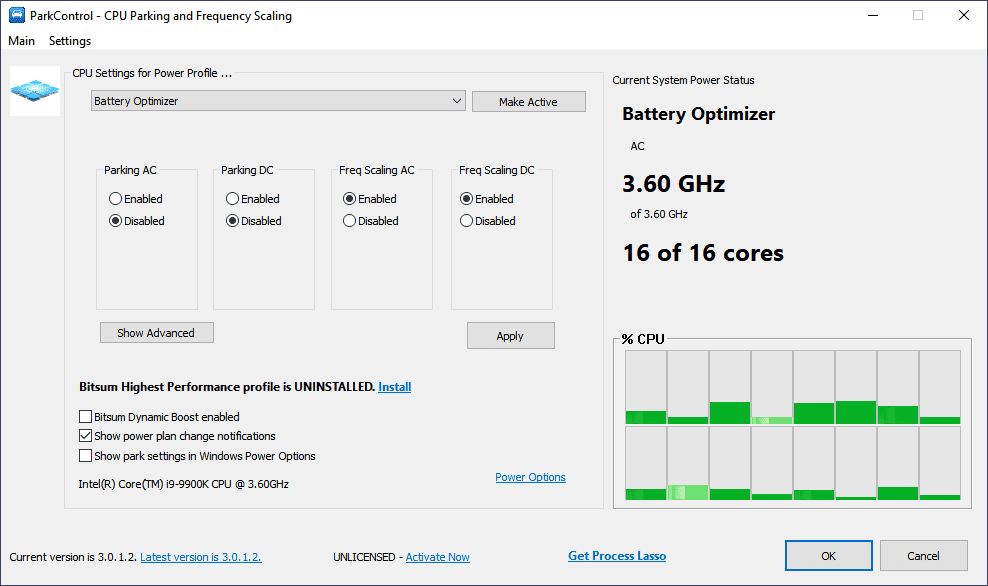Open the Main menu
Image resolution: width=988 pixels, height=586 pixels.
[x=21, y=41]
